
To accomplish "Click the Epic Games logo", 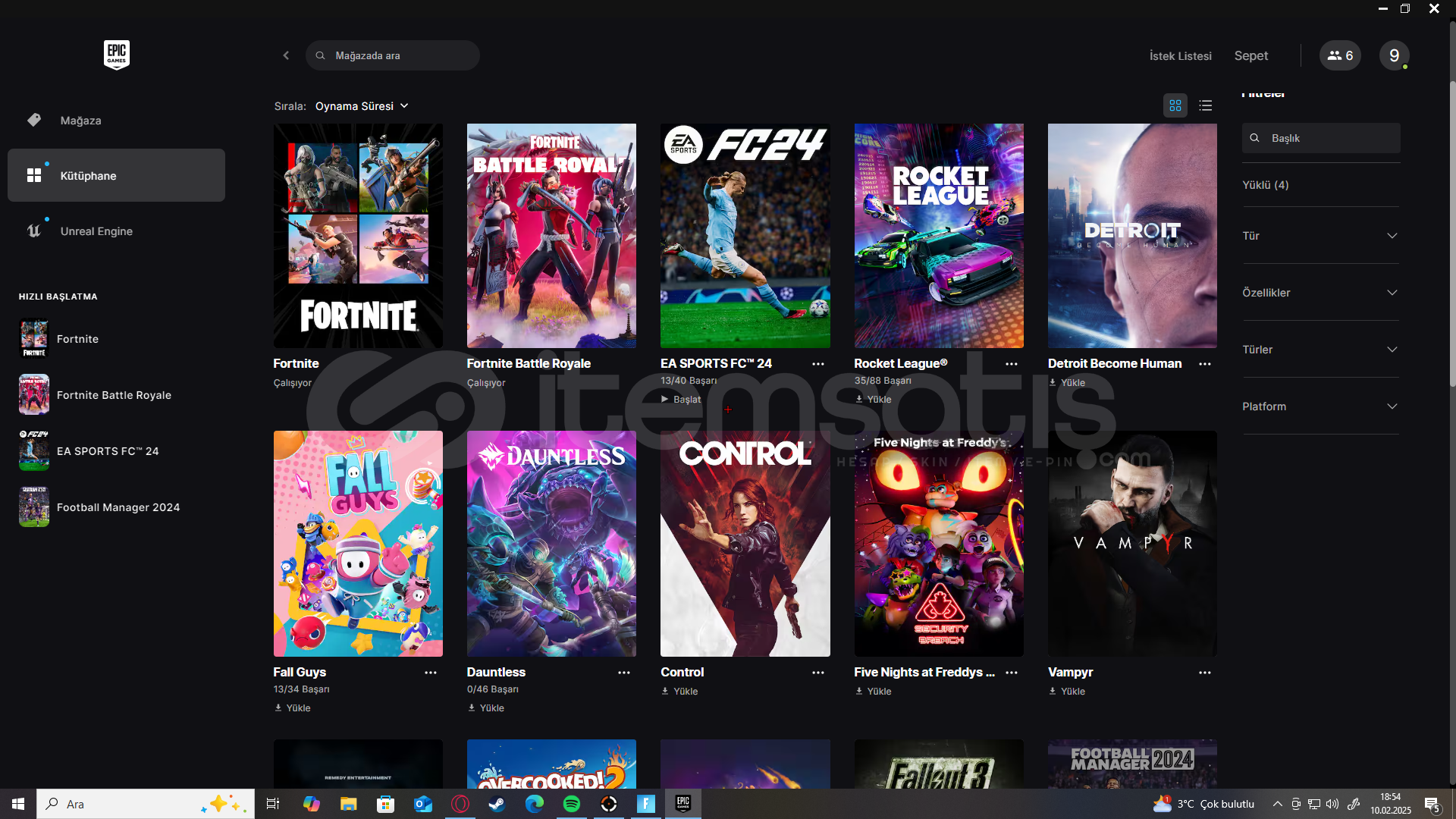I will coord(117,55).
